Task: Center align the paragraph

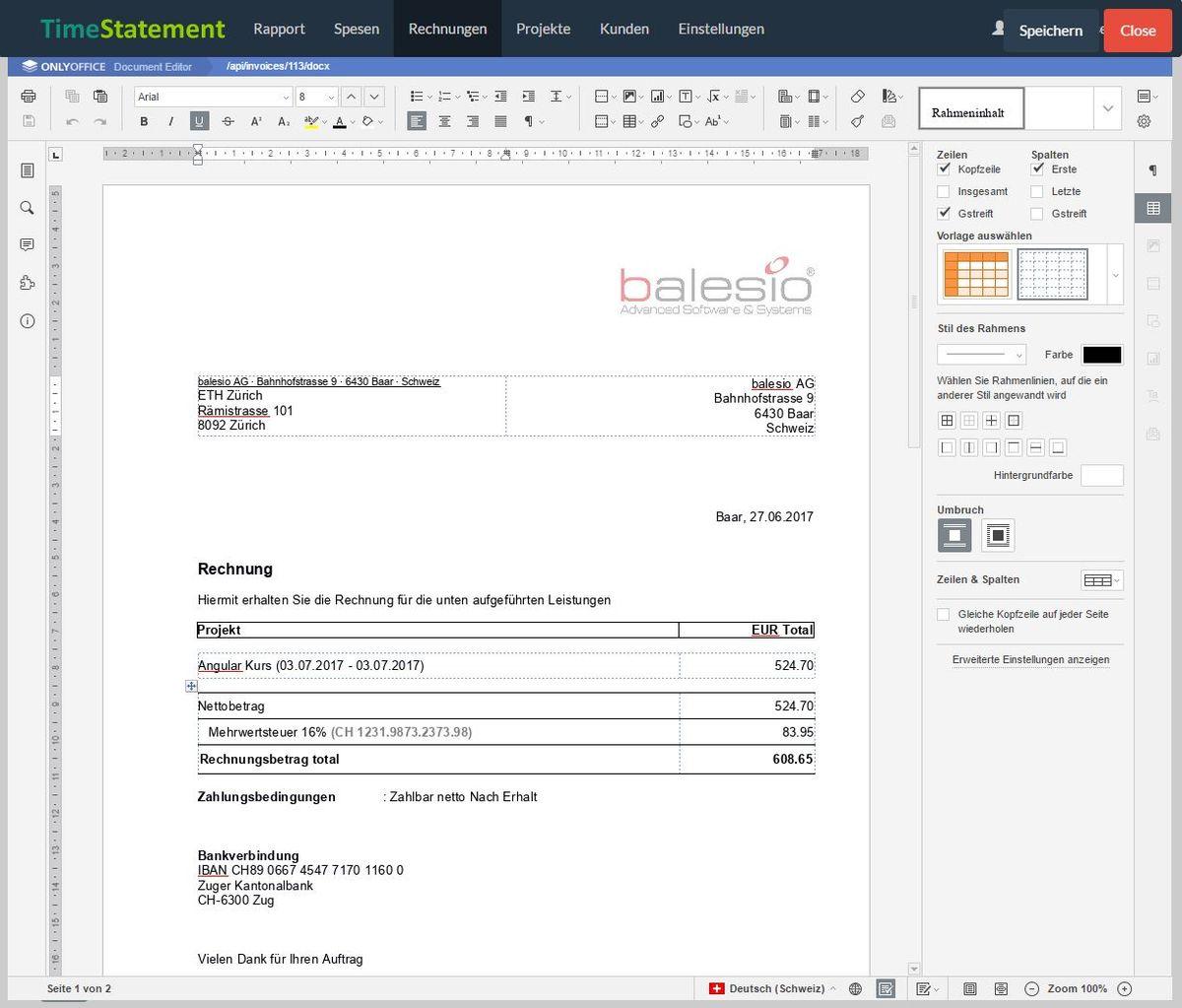Action: pos(445,121)
